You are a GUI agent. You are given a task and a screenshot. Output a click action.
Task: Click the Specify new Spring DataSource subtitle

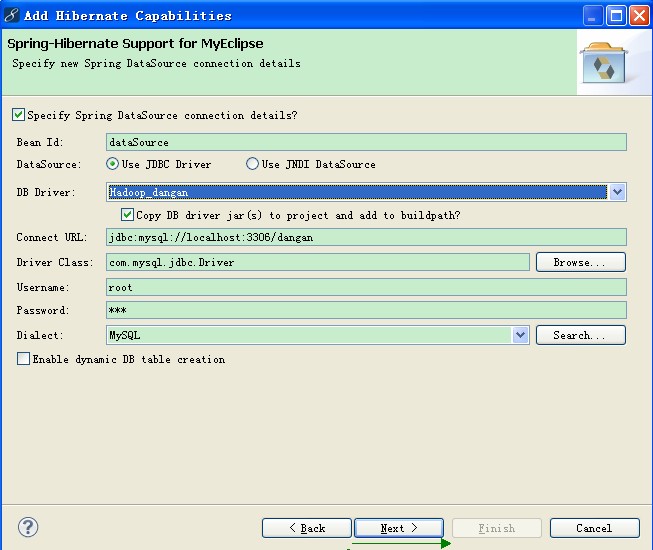tap(156, 63)
